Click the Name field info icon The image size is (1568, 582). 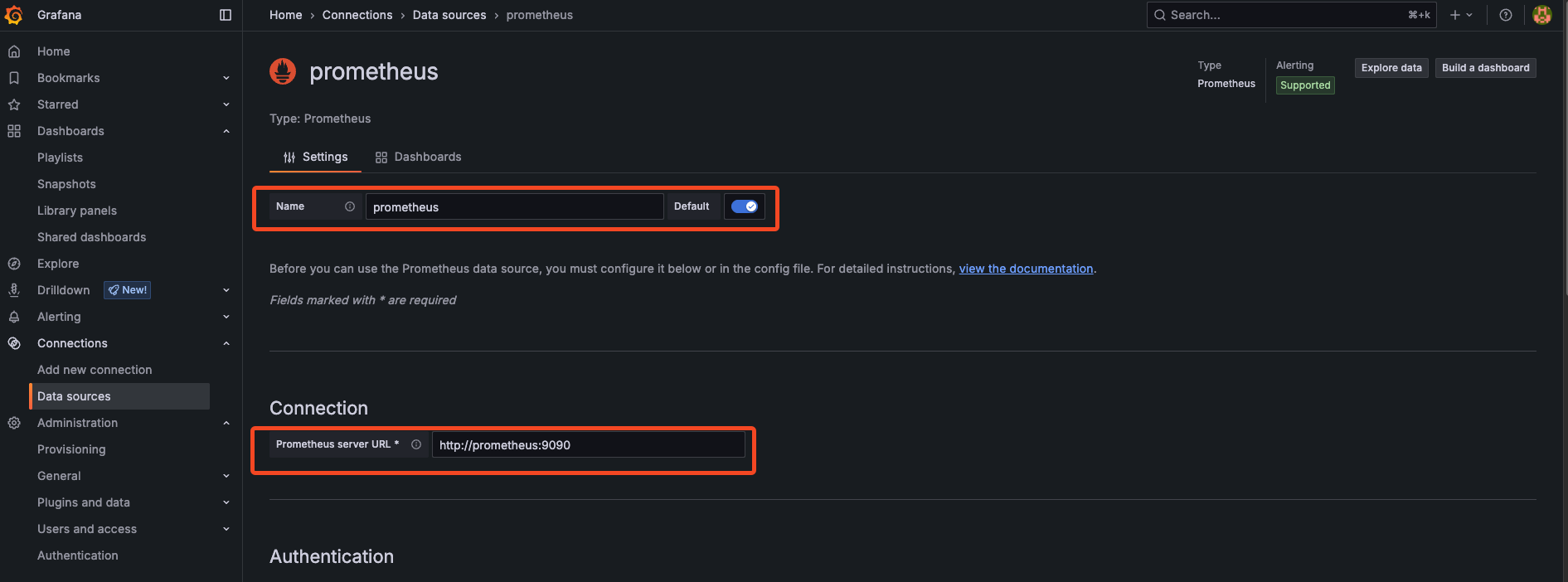350,206
